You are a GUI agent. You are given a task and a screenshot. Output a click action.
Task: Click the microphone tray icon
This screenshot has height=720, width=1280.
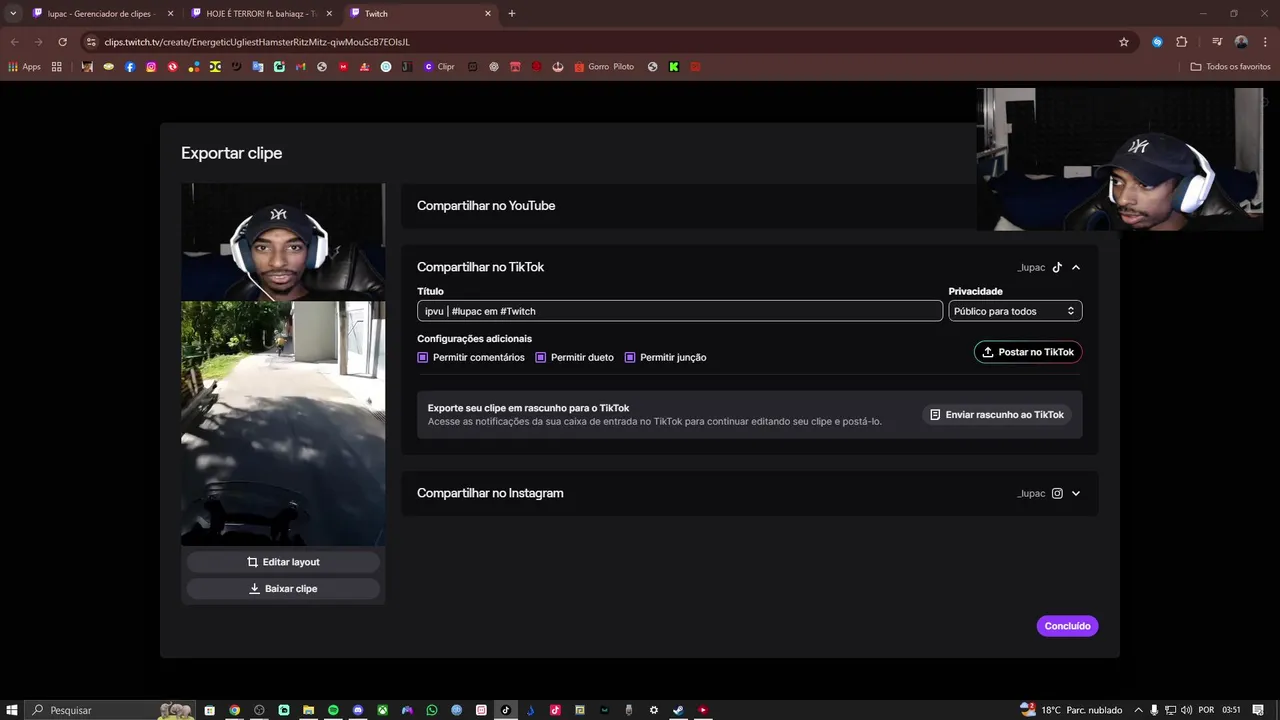point(1154,710)
